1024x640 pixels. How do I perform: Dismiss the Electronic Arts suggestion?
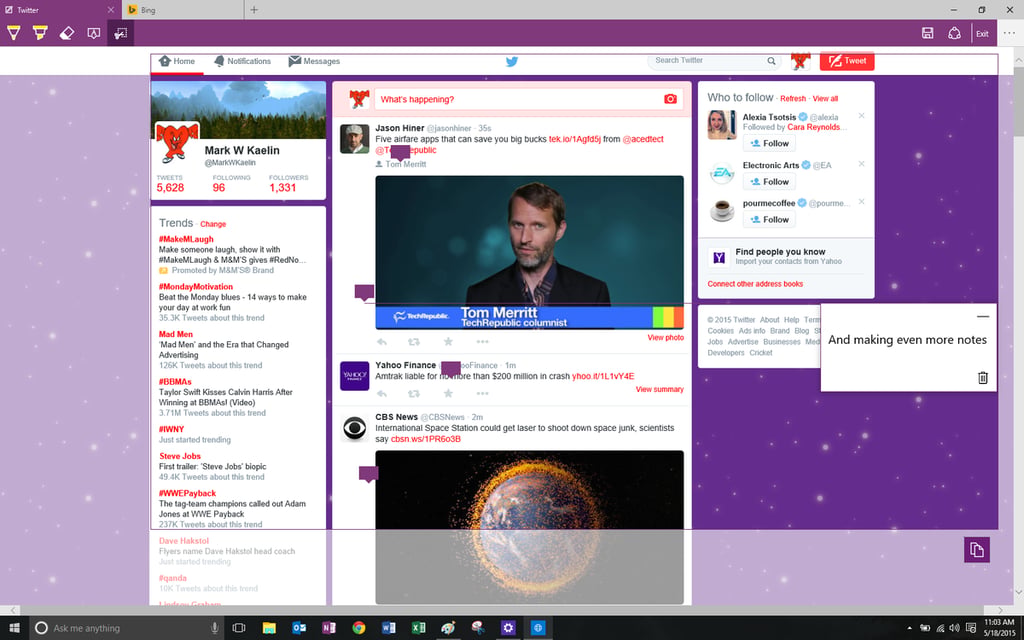[x=861, y=164]
